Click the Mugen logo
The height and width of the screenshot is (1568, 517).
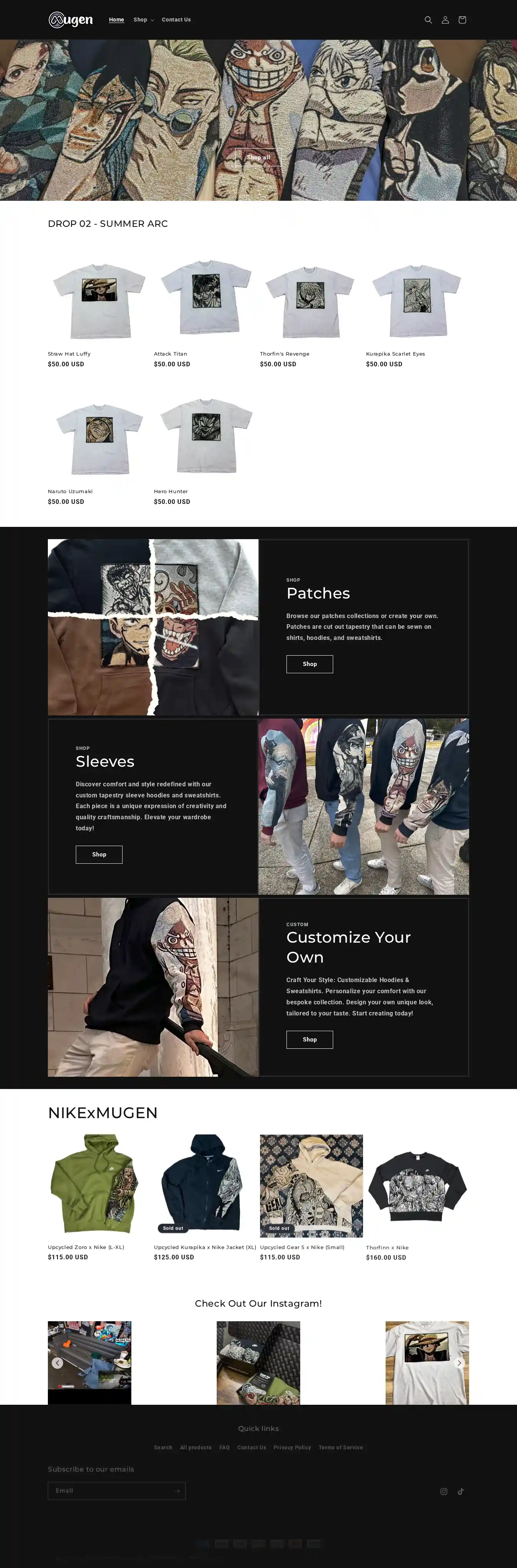(x=70, y=20)
